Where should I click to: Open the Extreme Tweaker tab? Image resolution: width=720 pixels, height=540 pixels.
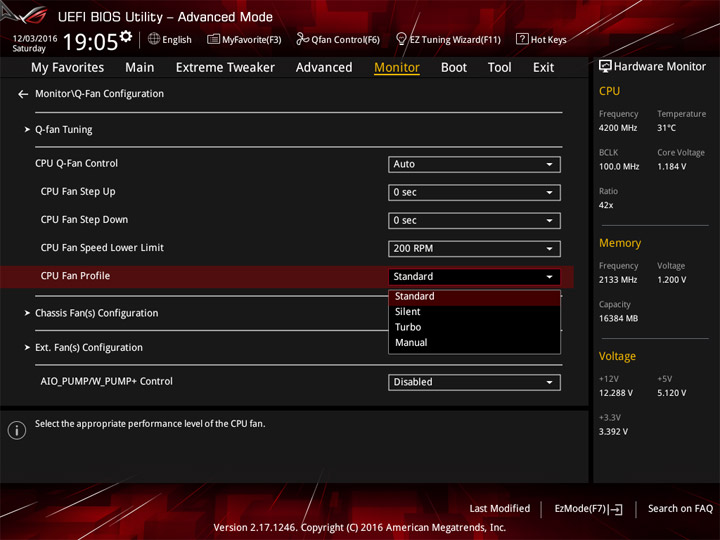225,68
